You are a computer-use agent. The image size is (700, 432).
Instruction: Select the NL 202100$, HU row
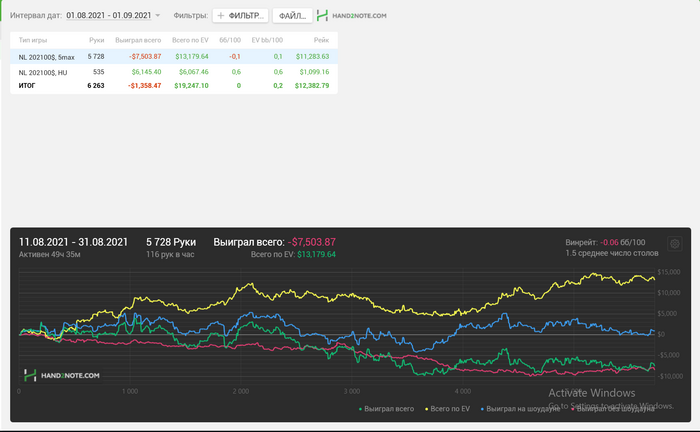(x=174, y=72)
